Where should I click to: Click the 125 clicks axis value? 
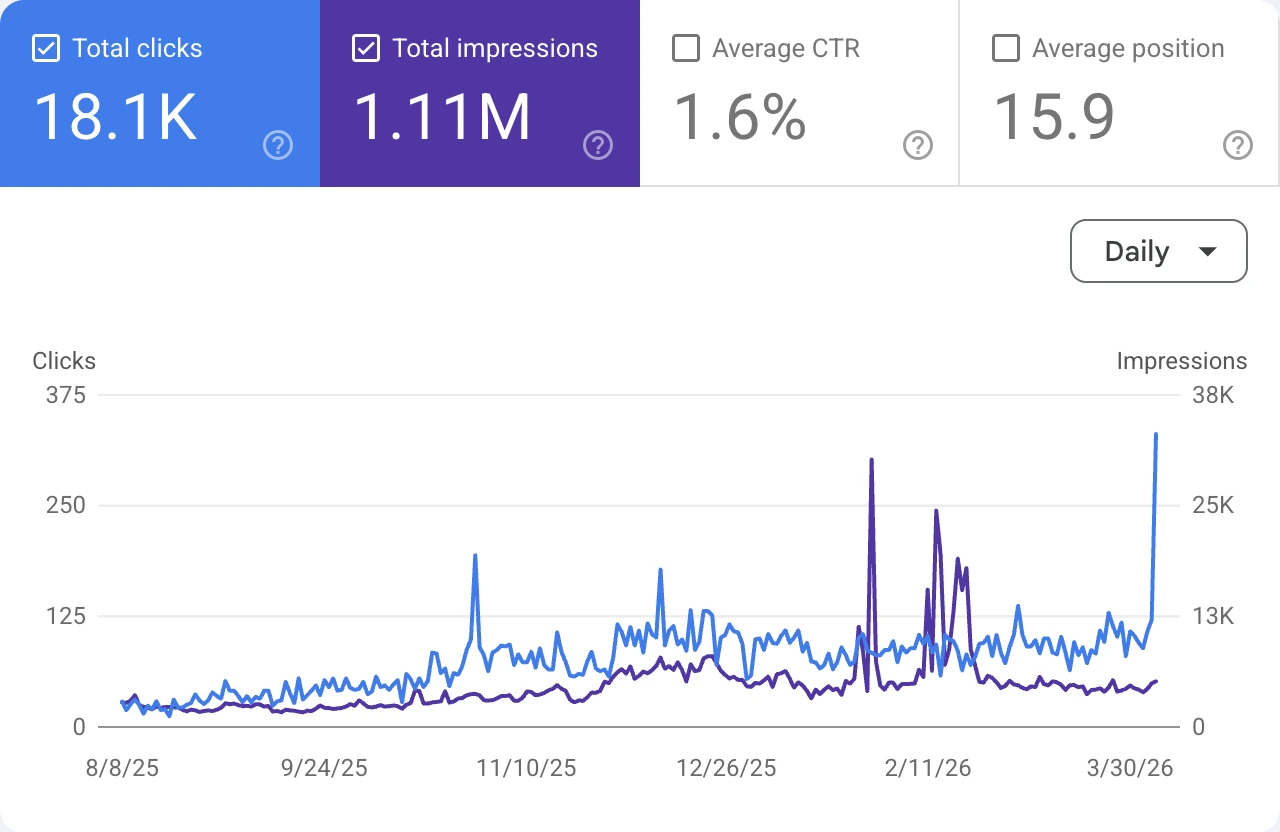(x=66, y=616)
